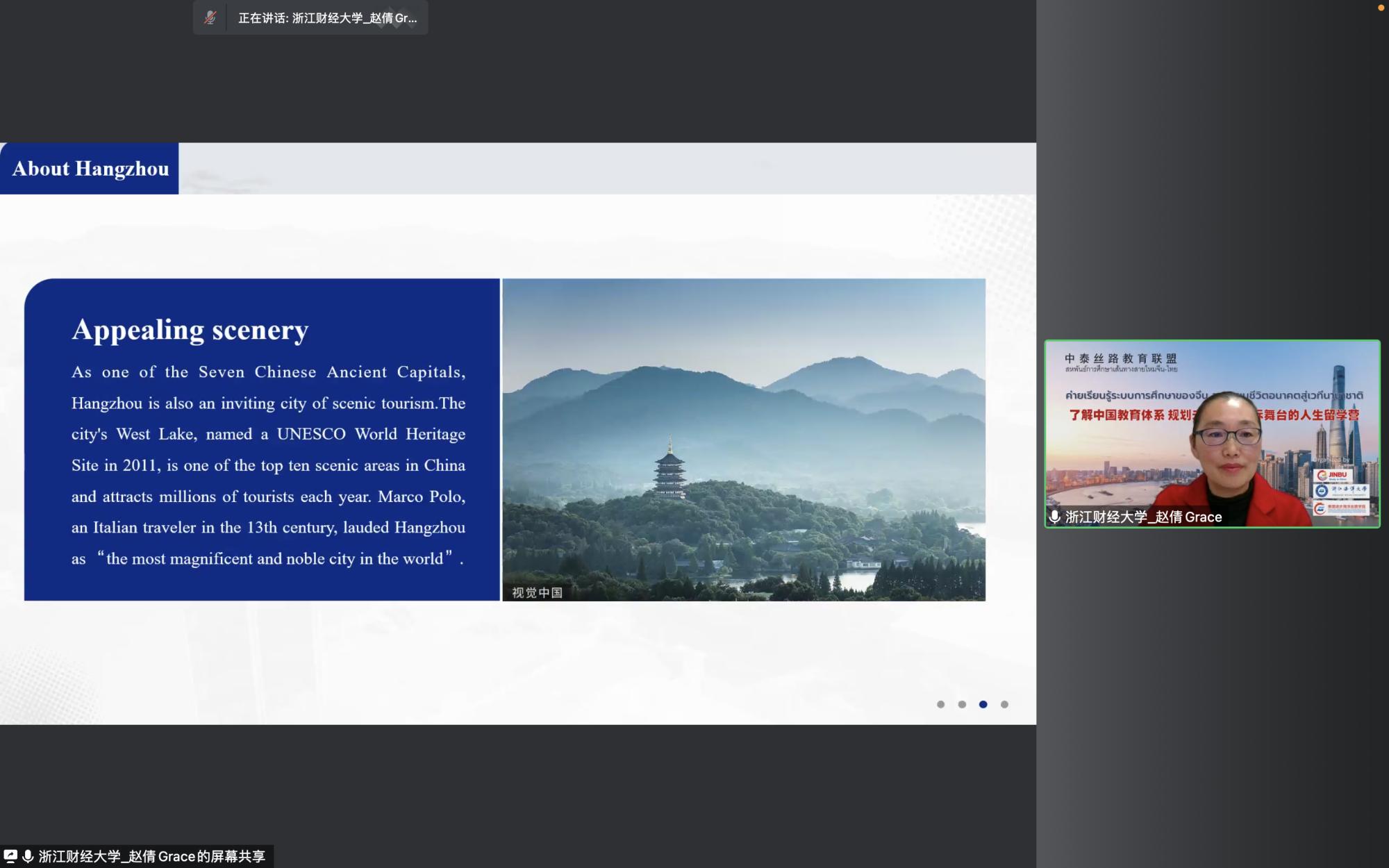This screenshot has height=868, width=1389.
Task: Click the 'About Hangzhou' header tab
Action: [x=90, y=169]
